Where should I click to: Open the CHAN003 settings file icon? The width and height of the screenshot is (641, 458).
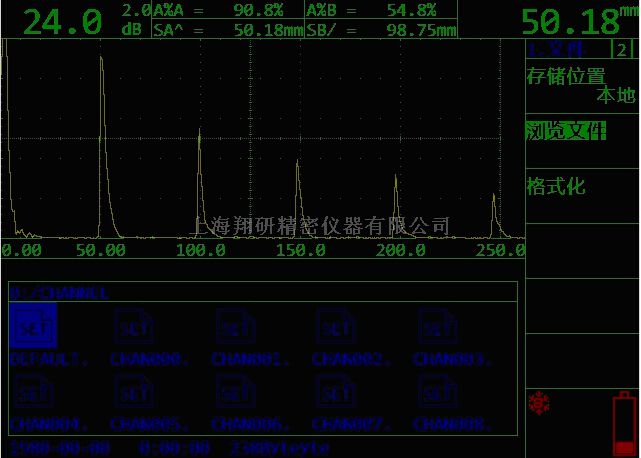click(437, 326)
